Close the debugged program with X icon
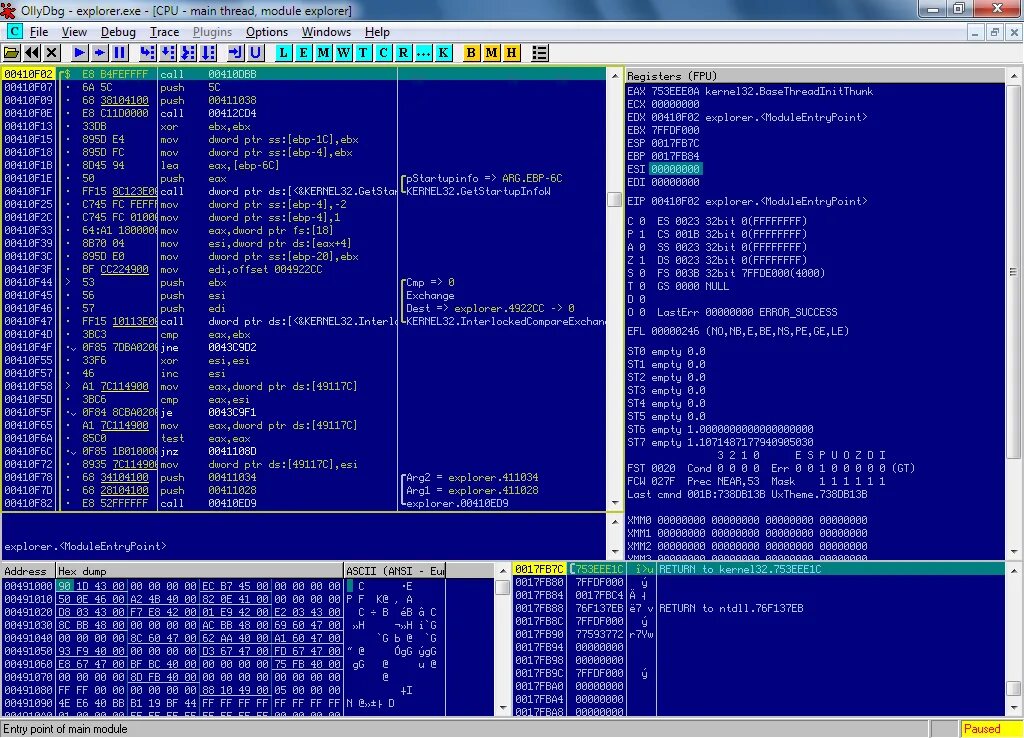 point(52,53)
